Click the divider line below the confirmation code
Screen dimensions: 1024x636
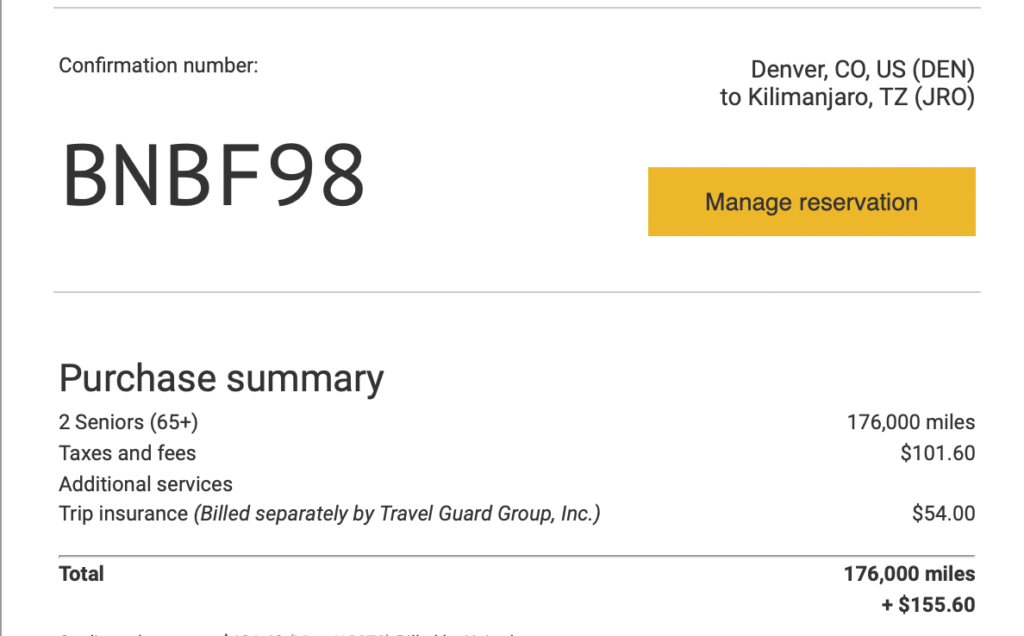click(516, 292)
